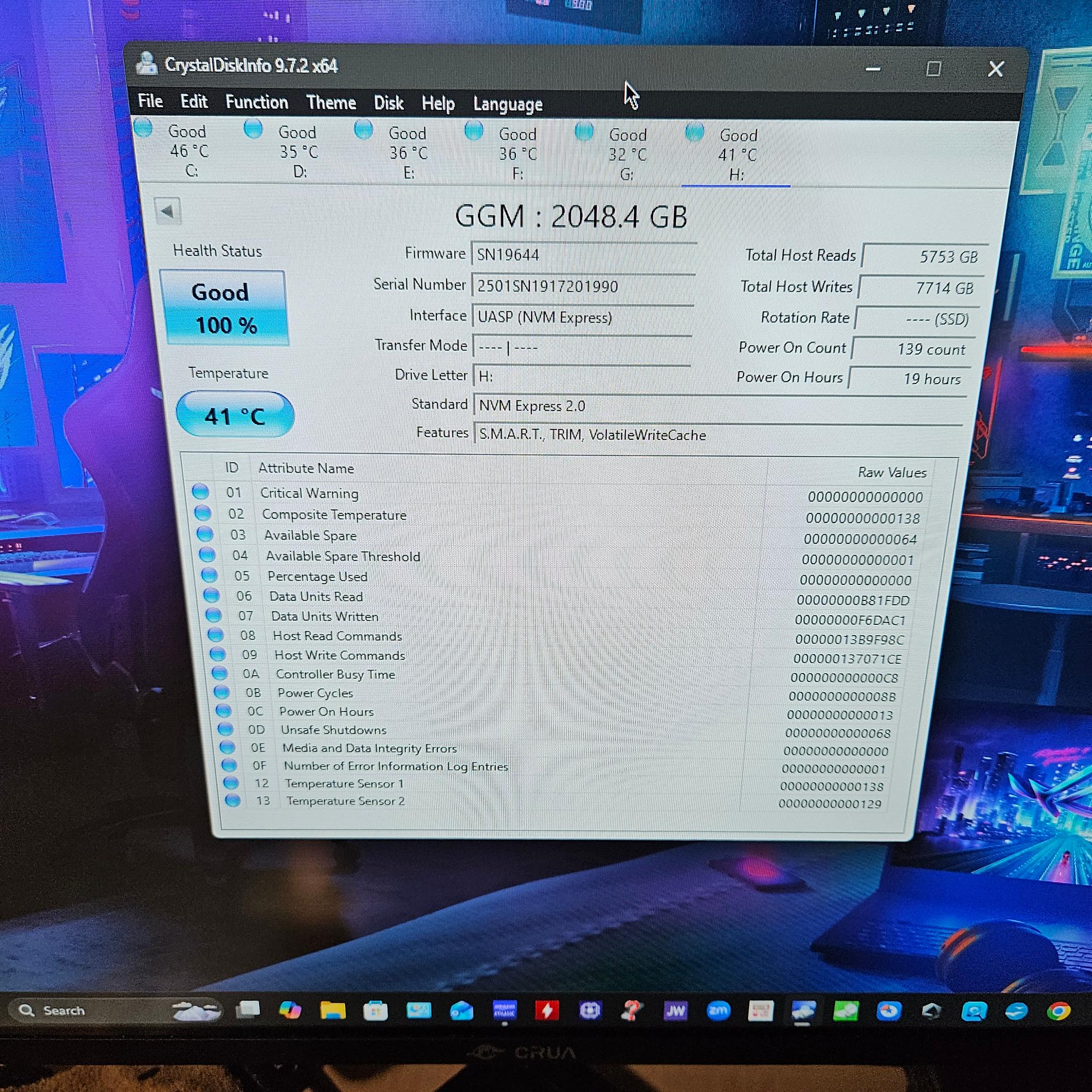Click status dot for Available Spare row 03

(x=205, y=534)
